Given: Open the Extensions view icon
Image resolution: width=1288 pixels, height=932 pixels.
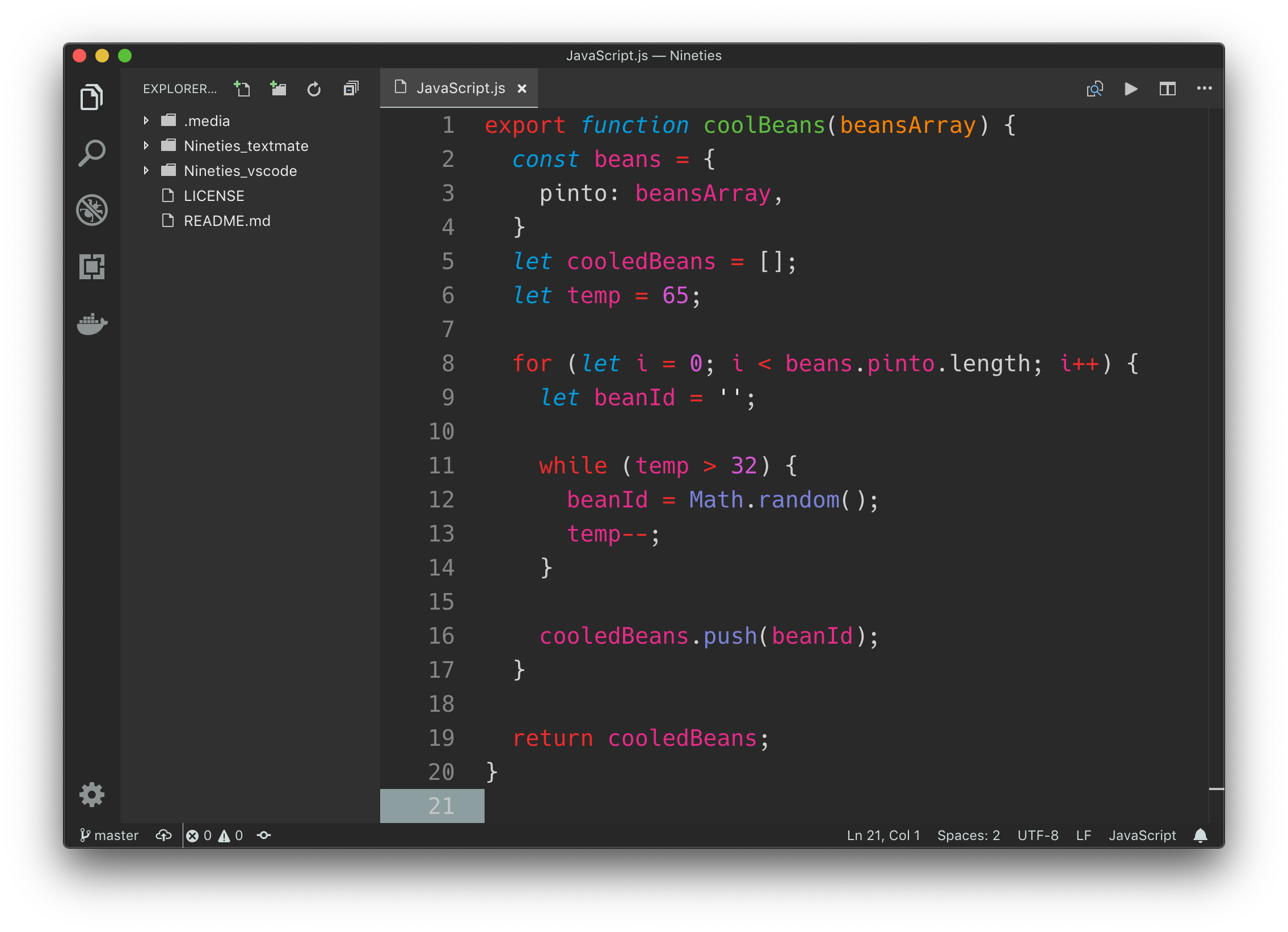Looking at the screenshot, I should point(91,266).
